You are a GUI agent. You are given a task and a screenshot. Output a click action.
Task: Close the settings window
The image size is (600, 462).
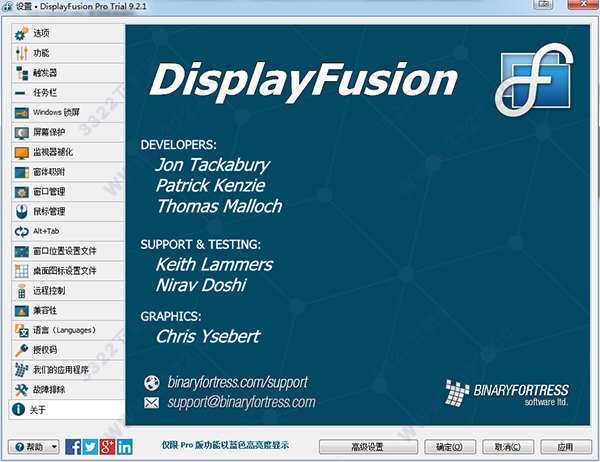coord(583,4)
